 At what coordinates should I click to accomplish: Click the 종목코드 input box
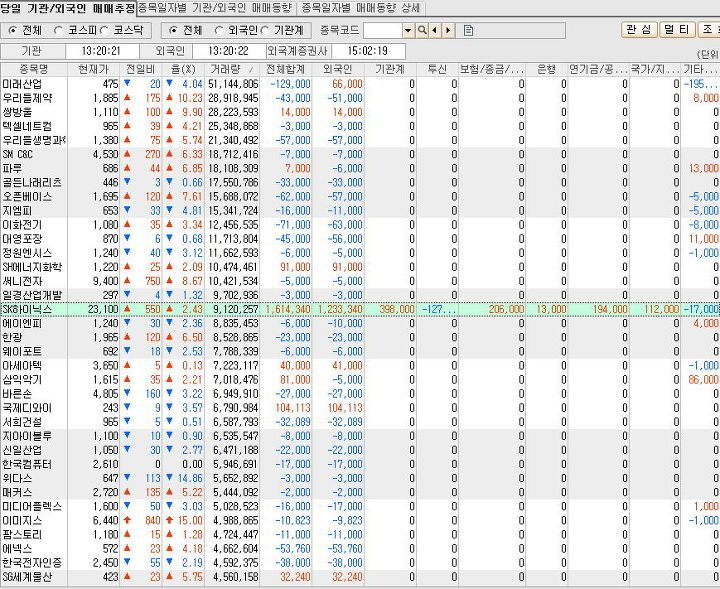point(383,31)
